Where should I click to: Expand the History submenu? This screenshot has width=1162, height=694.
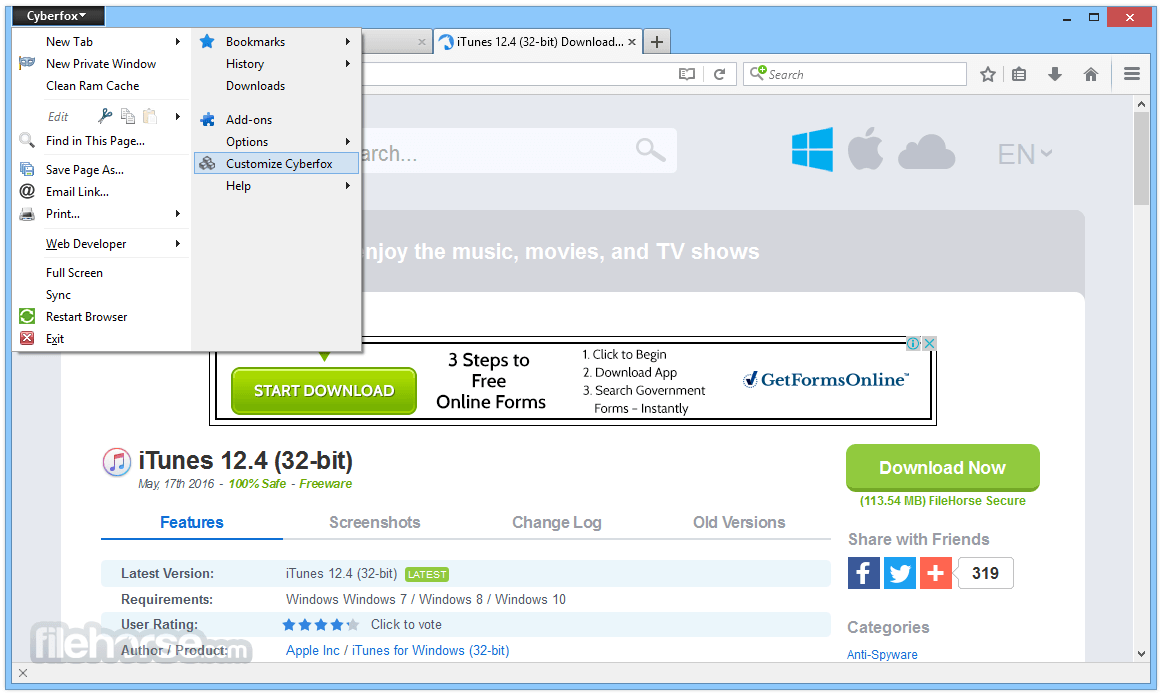[x=276, y=64]
